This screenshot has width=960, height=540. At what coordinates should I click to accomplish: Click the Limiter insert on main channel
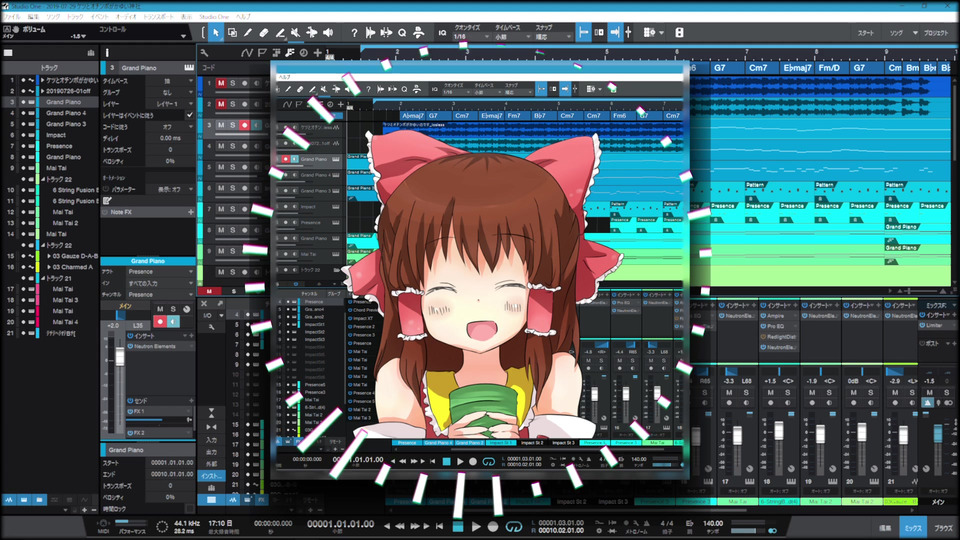click(x=936, y=326)
